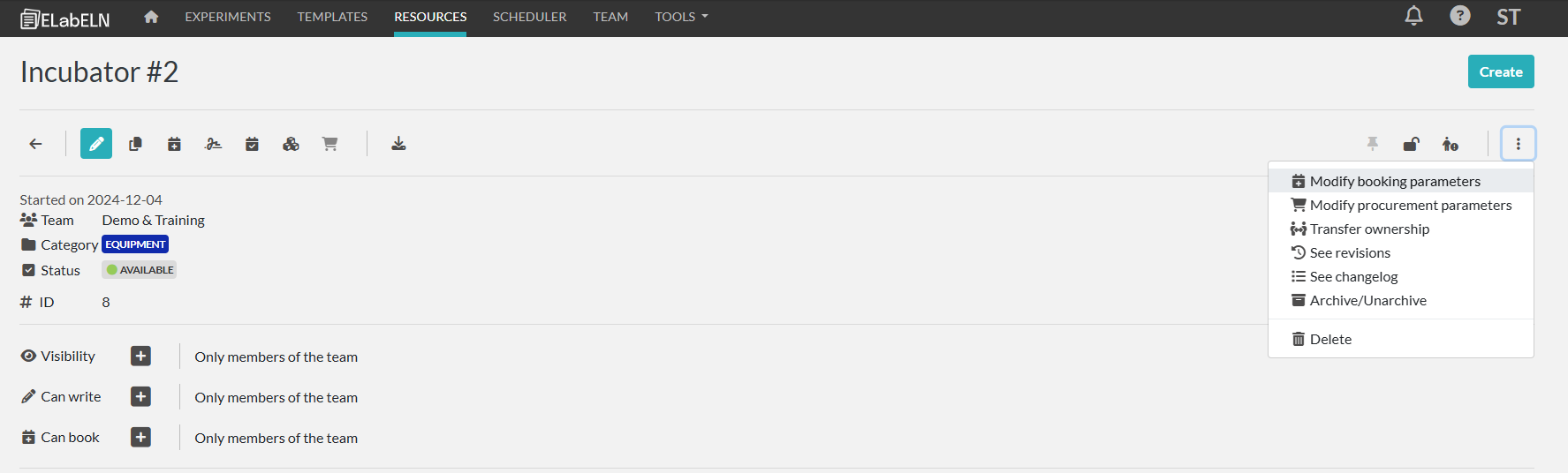Toggle the lock icon on resource

coord(1411,144)
